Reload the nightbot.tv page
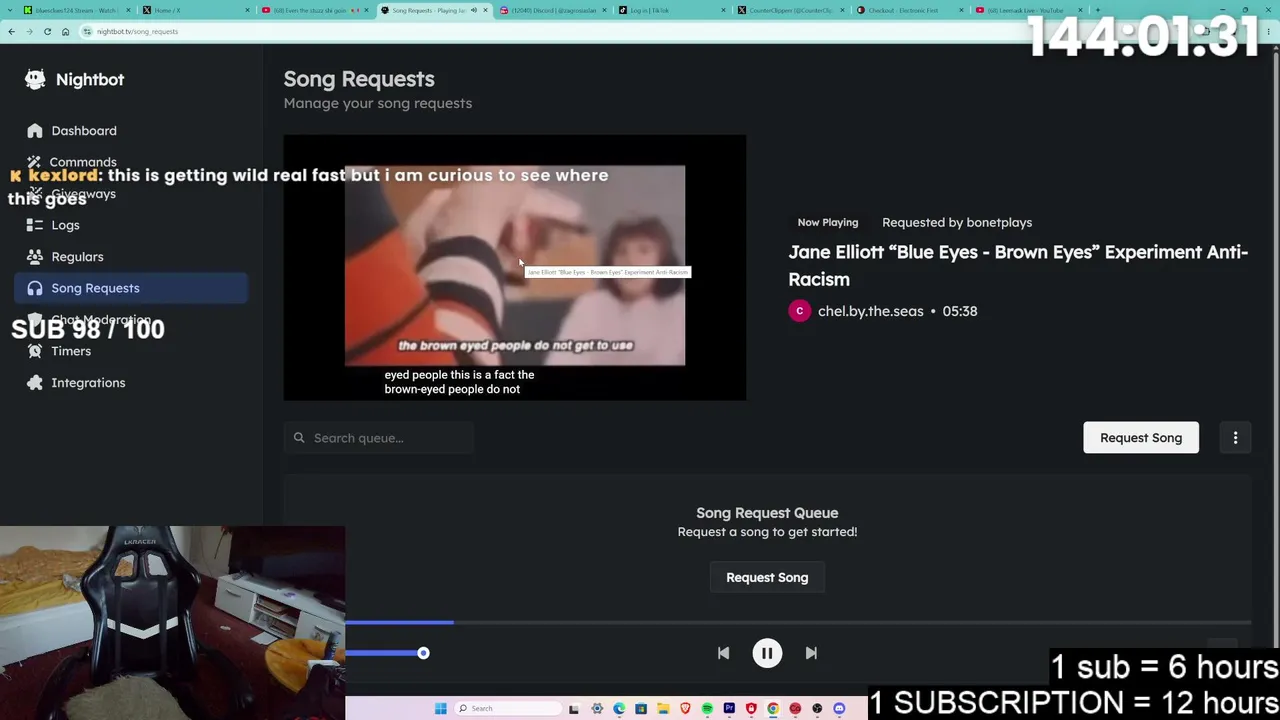 pos(47,31)
